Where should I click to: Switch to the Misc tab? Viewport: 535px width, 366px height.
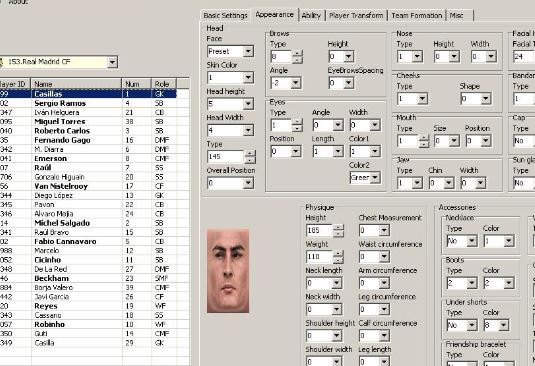(459, 16)
